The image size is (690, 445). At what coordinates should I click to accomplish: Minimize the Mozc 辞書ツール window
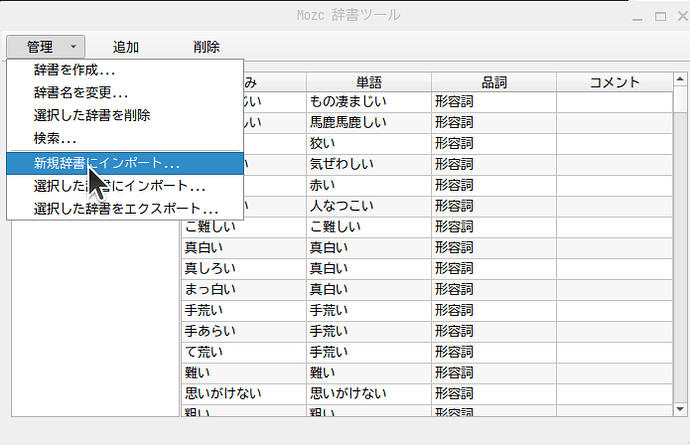(x=637, y=18)
